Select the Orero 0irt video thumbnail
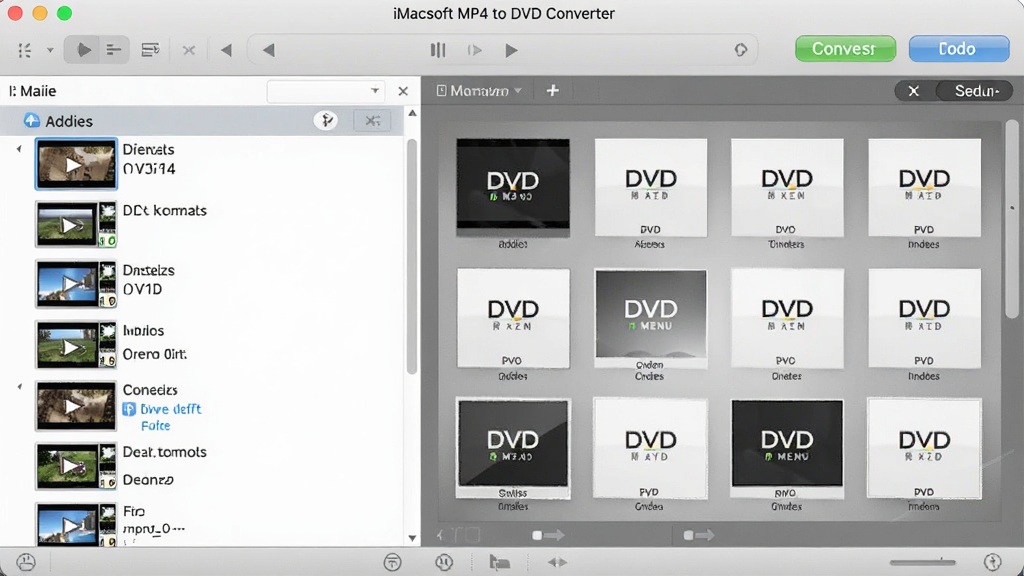Viewport: 1024px width, 576px height. tap(76, 344)
